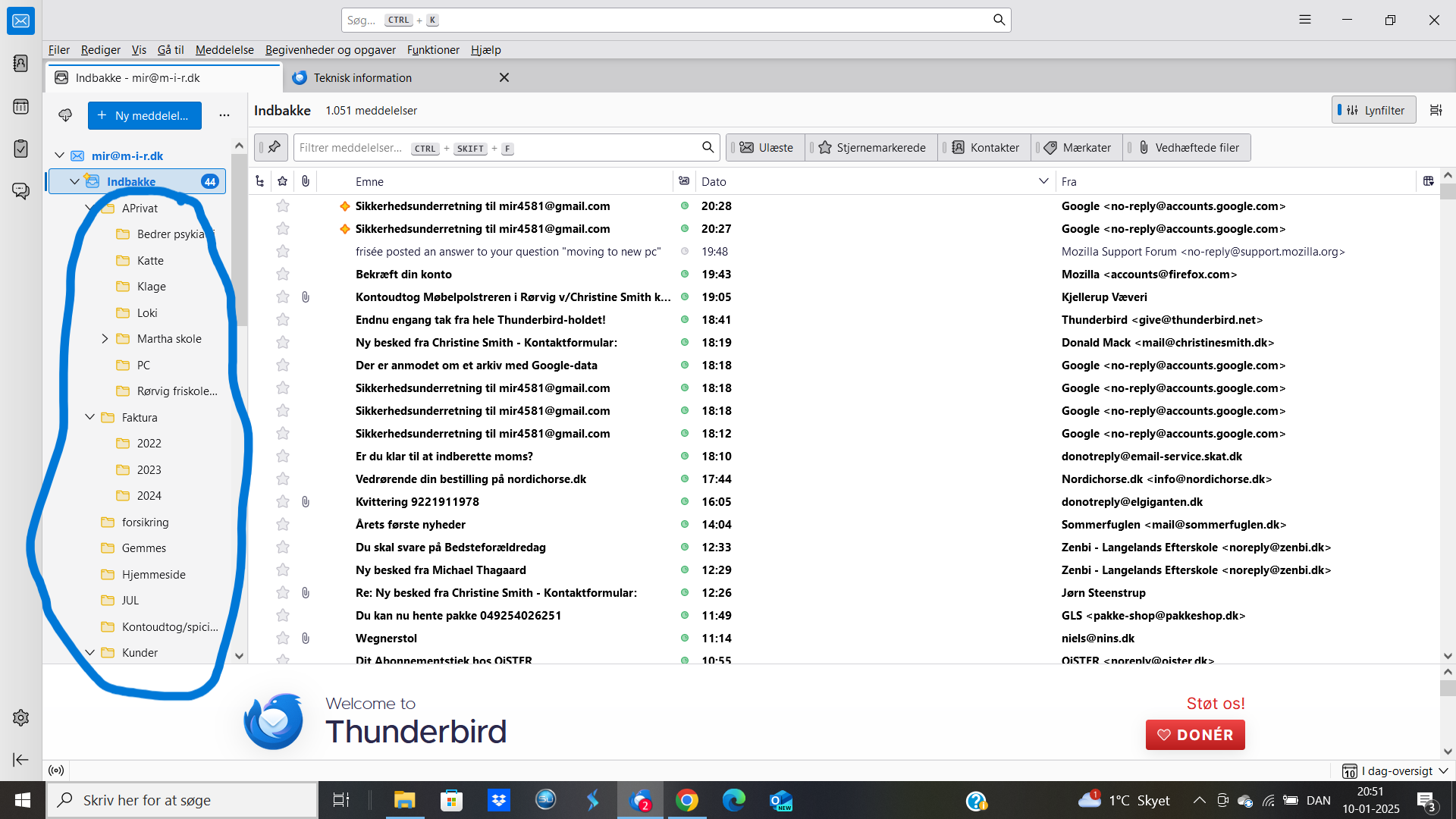Sort by attachment column header
1456x819 pixels.
[x=305, y=181]
